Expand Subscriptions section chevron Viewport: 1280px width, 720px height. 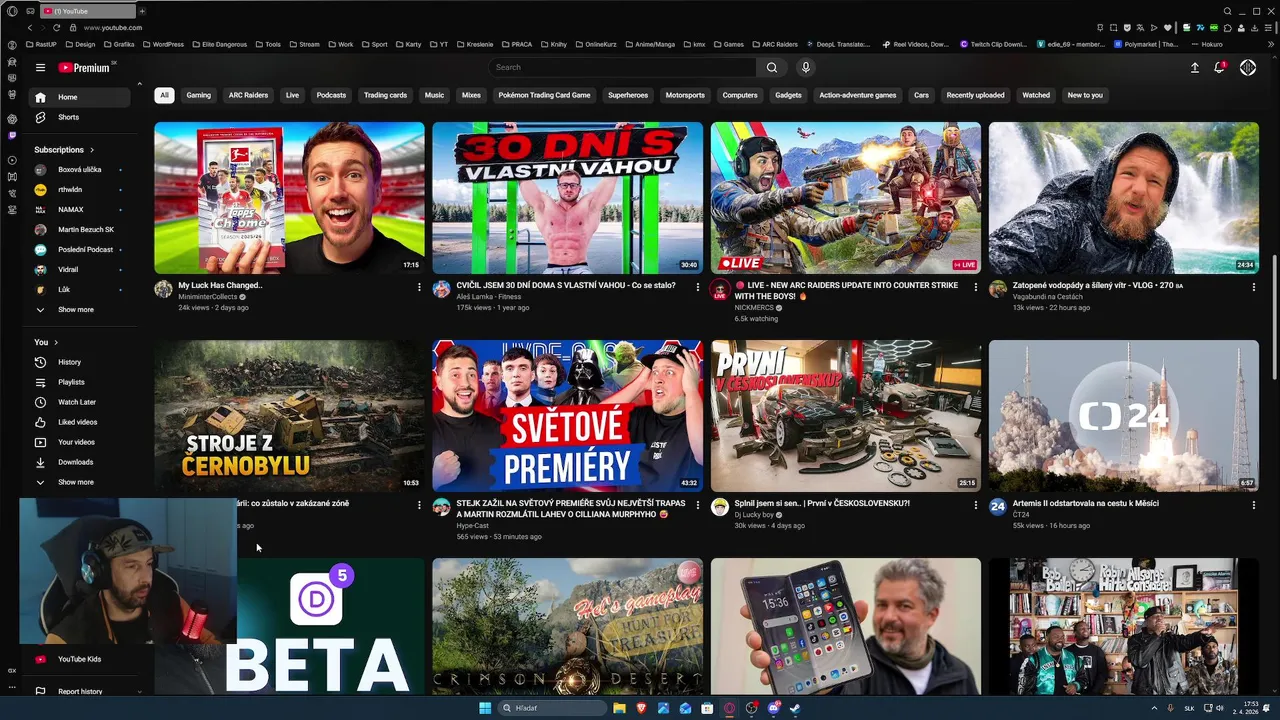click(92, 150)
